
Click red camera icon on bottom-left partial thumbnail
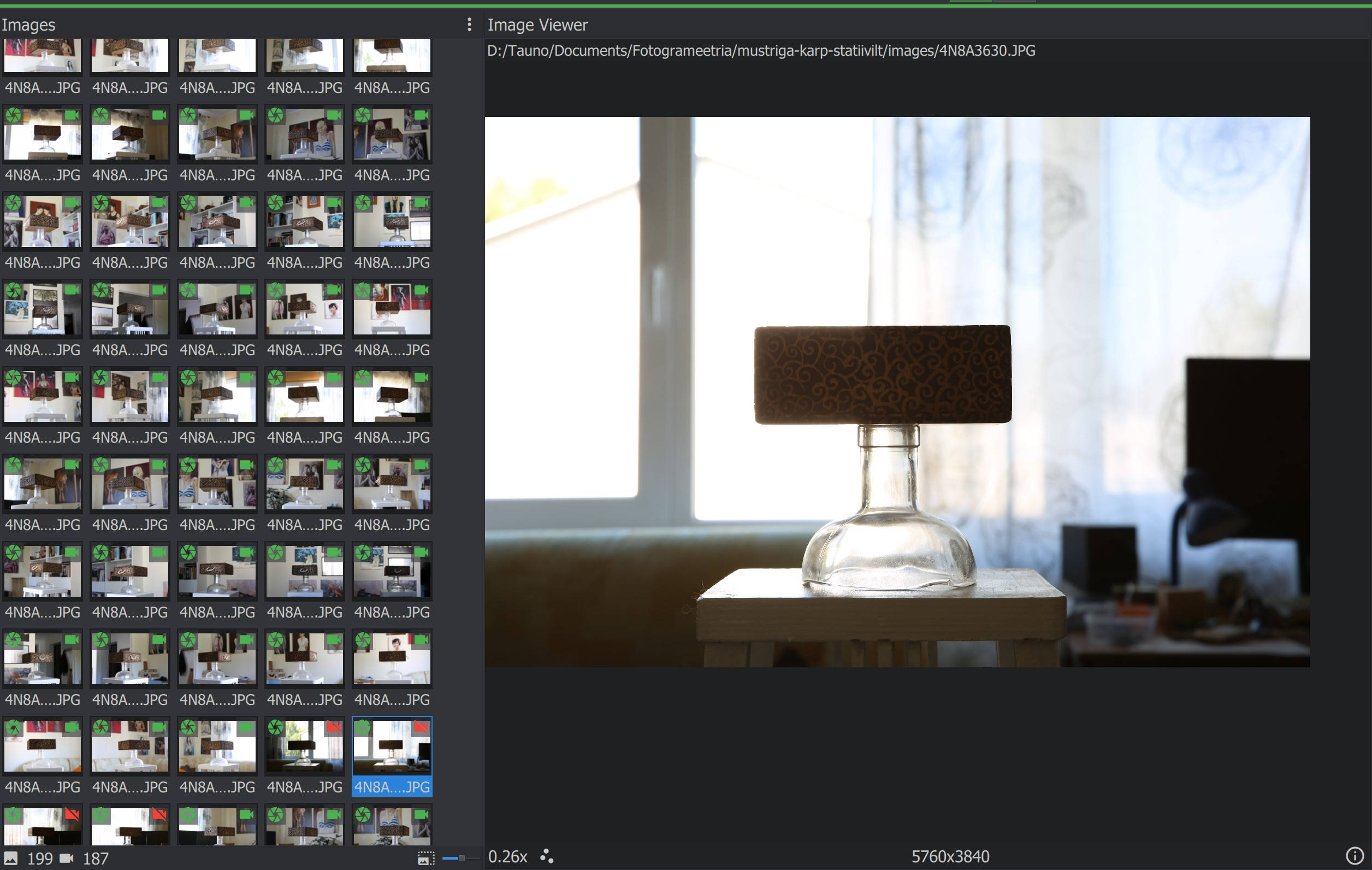(x=72, y=815)
